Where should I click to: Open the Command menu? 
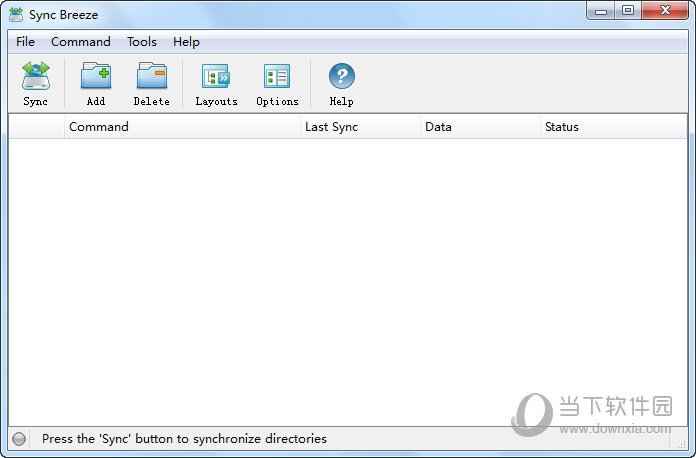81,42
